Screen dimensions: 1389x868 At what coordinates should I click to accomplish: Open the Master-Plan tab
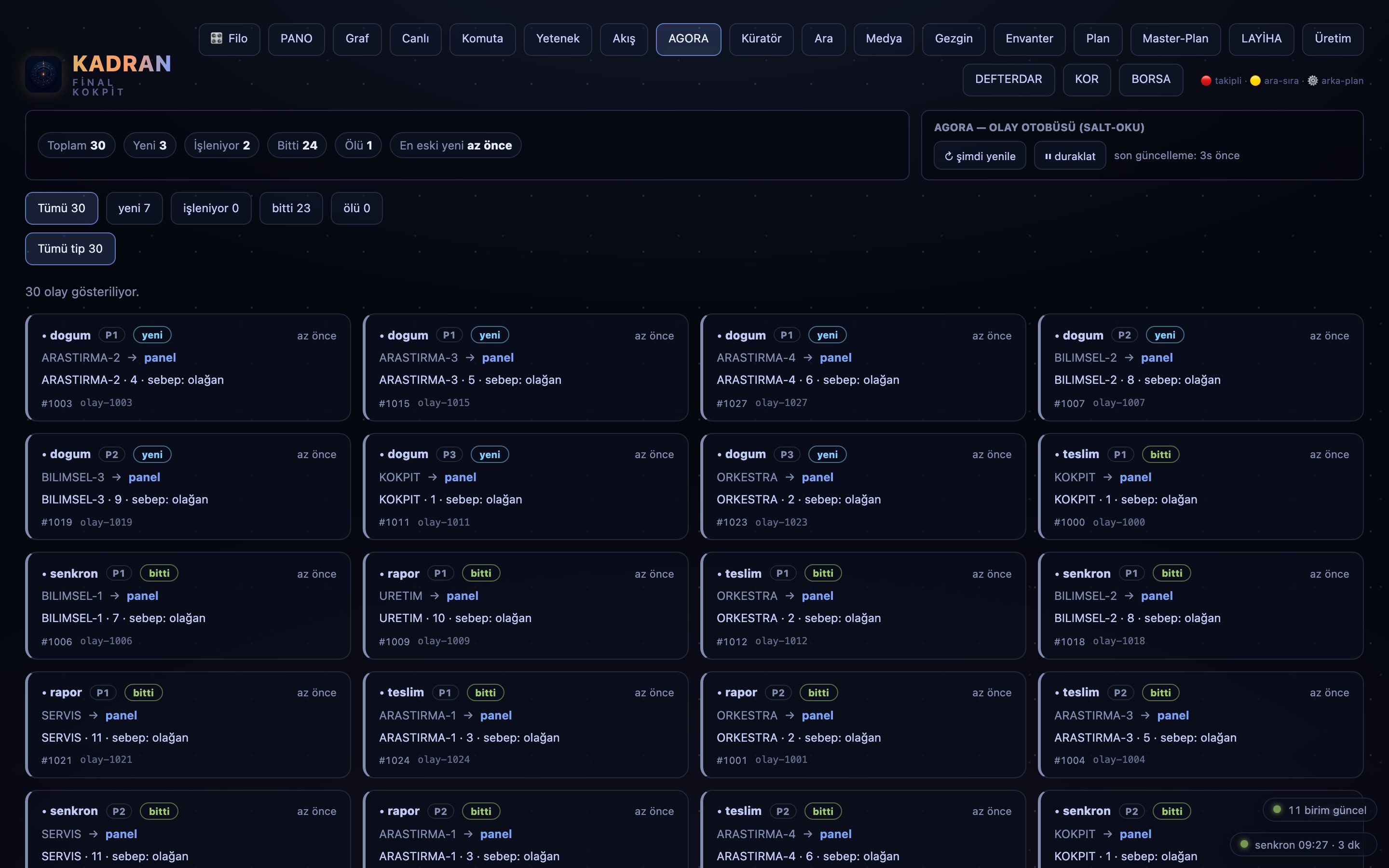click(1175, 39)
